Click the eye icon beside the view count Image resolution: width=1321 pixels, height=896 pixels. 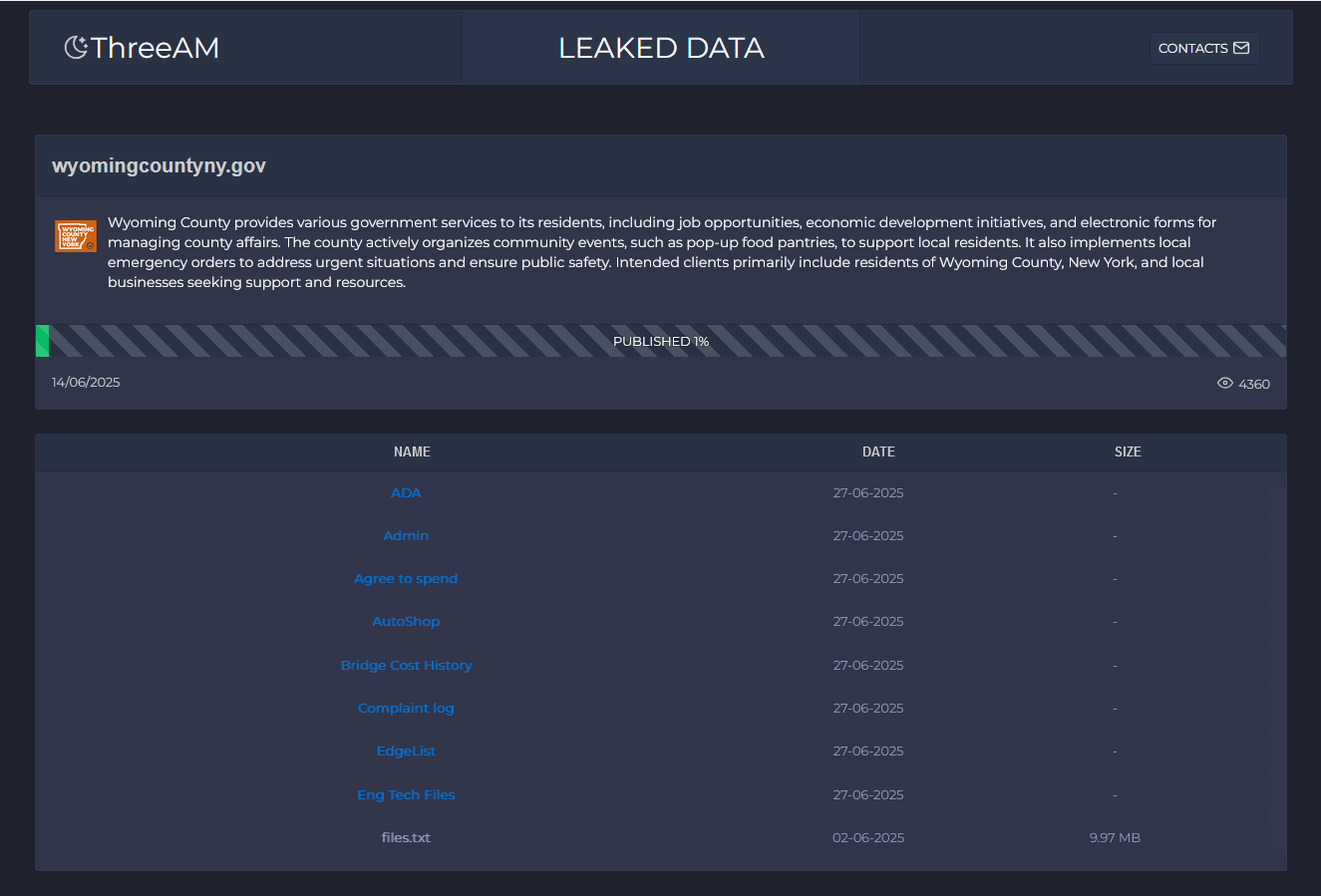click(x=1225, y=384)
